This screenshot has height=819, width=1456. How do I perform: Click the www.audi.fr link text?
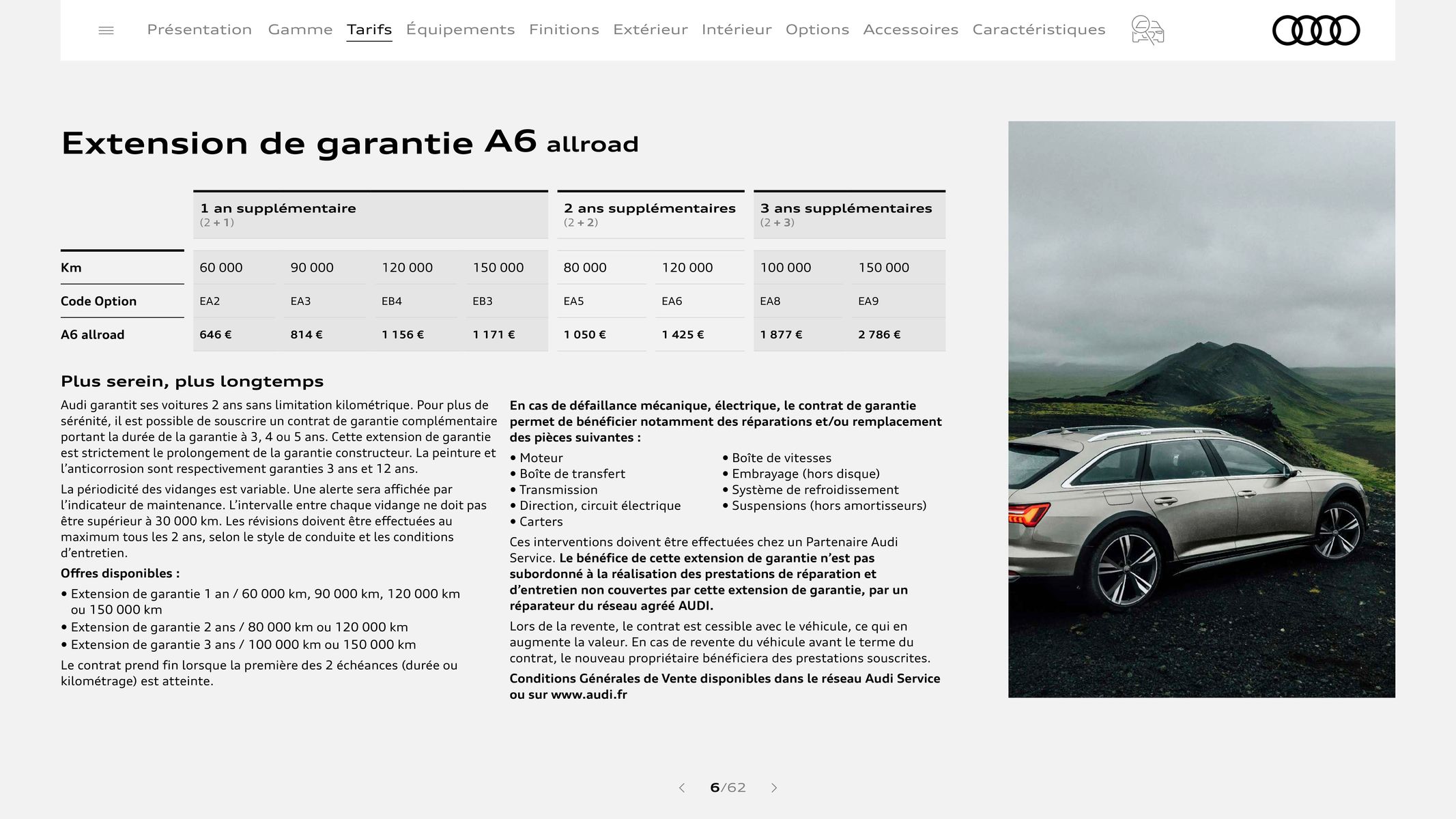coord(588,695)
